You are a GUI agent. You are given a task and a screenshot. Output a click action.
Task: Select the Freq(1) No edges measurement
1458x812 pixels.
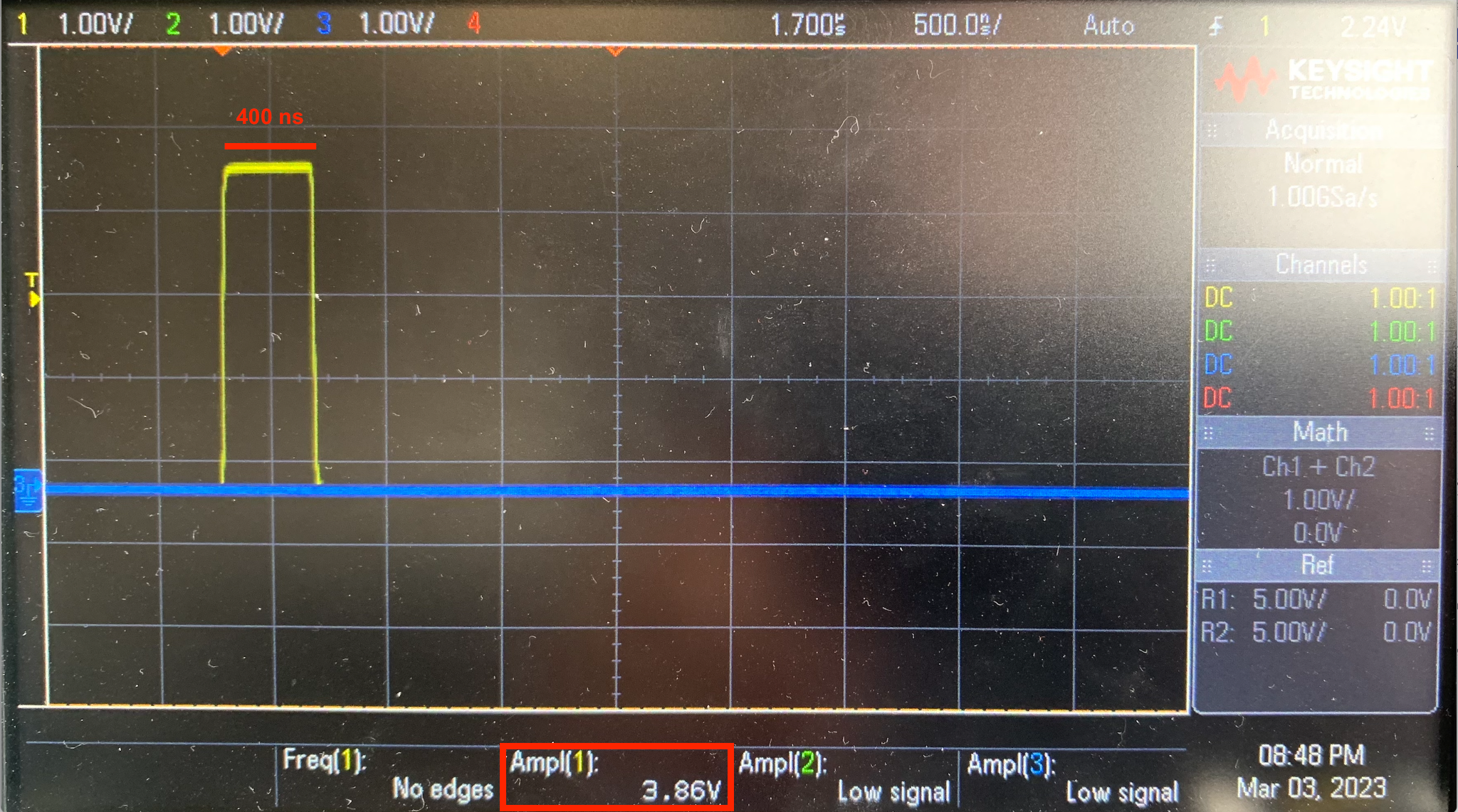click(x=388, y=776)
